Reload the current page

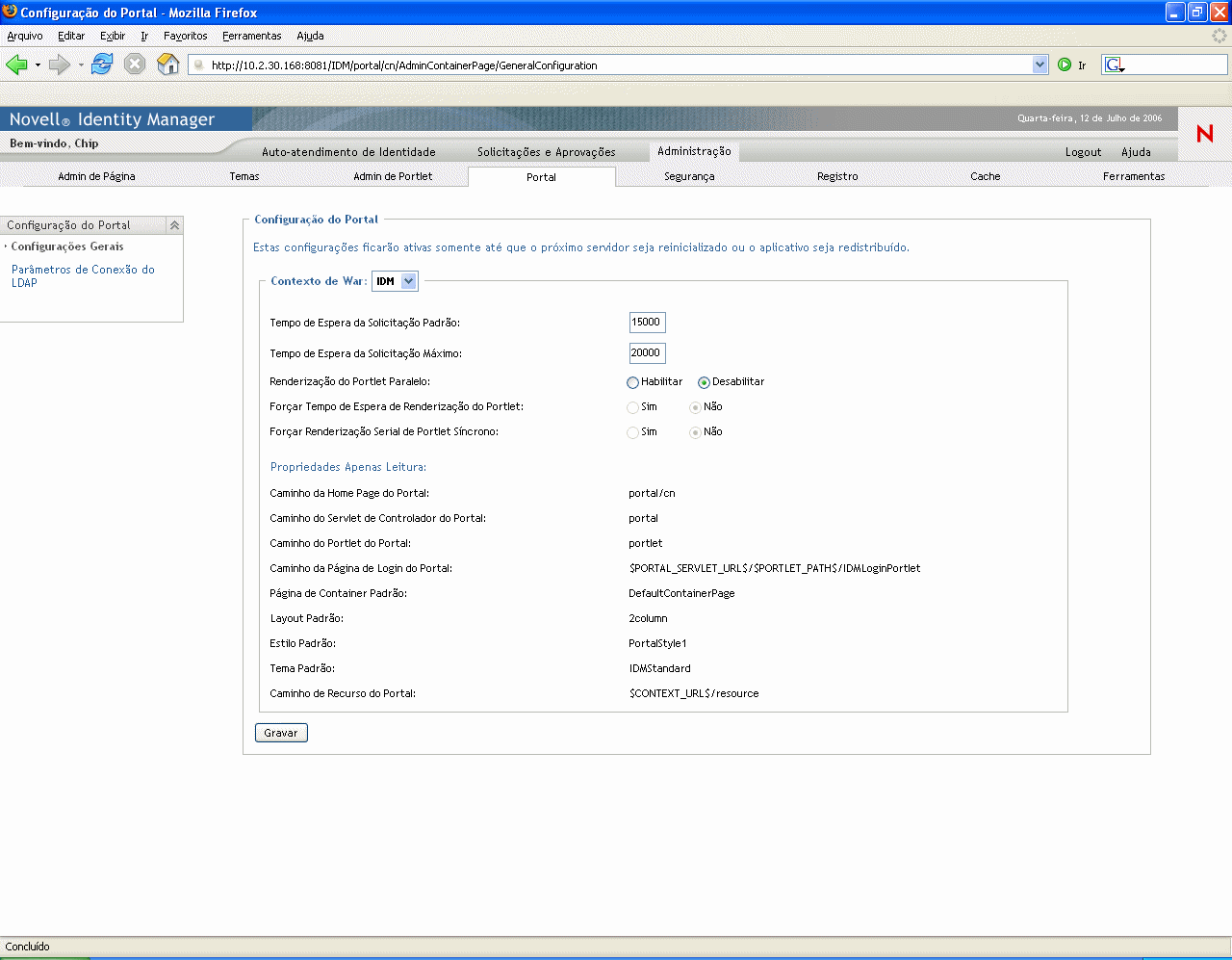click(102, 65)
